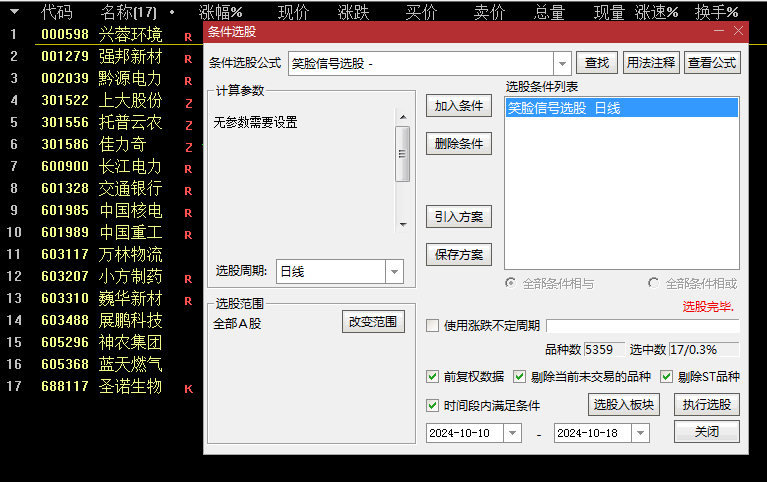This screenshot has width=767, height=482.
Task: Toggle 时间段内满足条件 checkbox
Action: click(x=432, y=405)
